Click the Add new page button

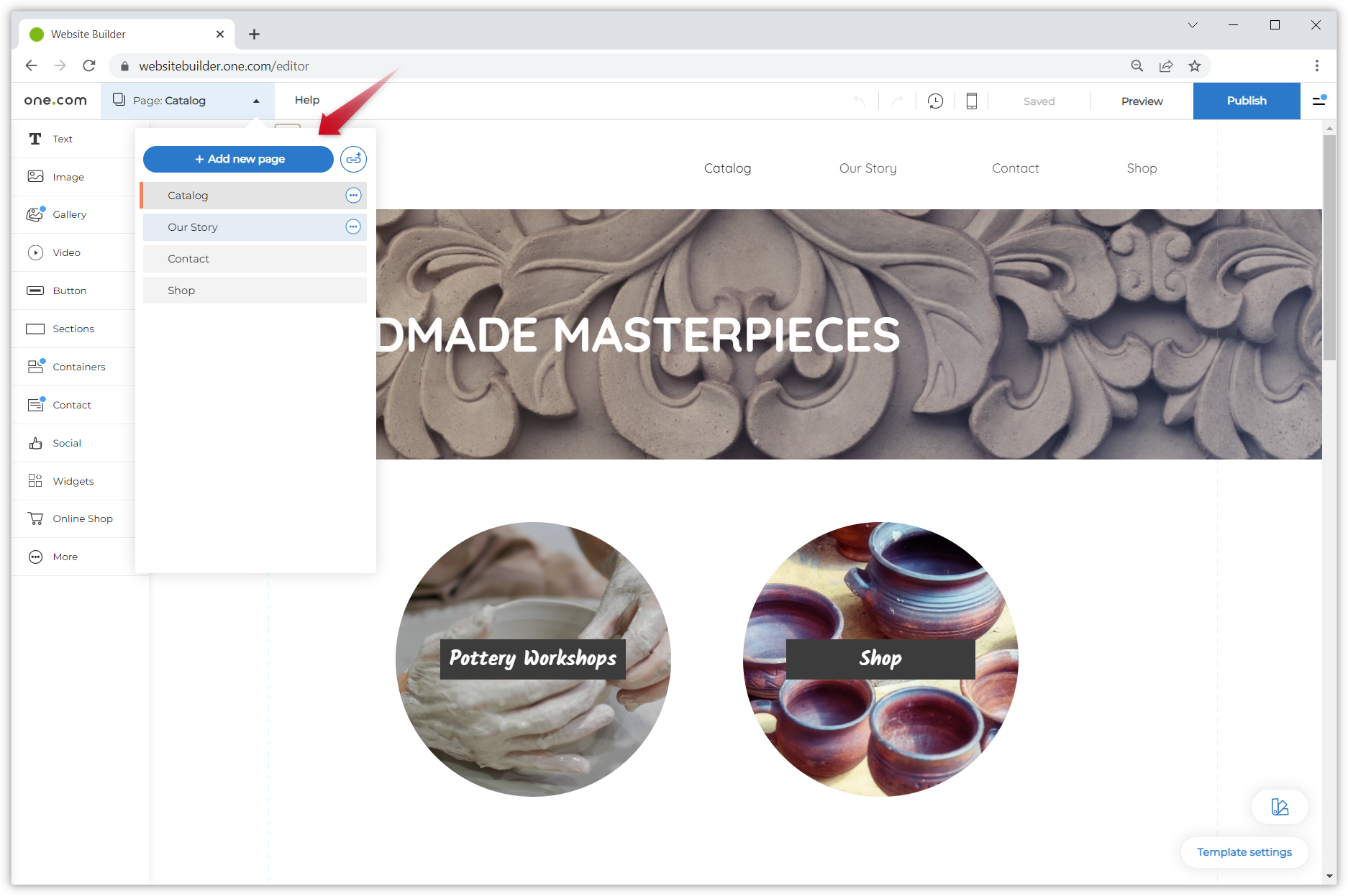coord(238,159)
